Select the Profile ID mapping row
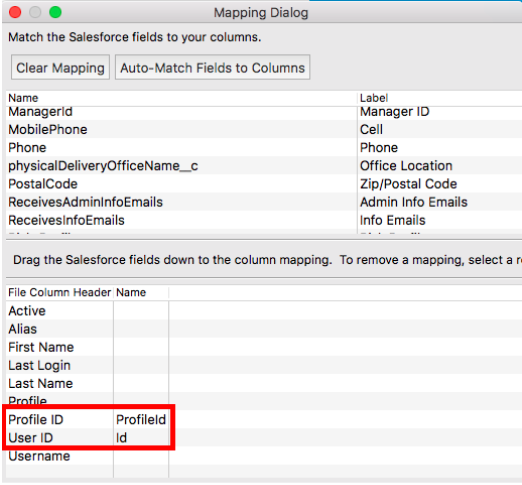The width and height of the screenshot is (522, 485). click(x=264, y=420)
